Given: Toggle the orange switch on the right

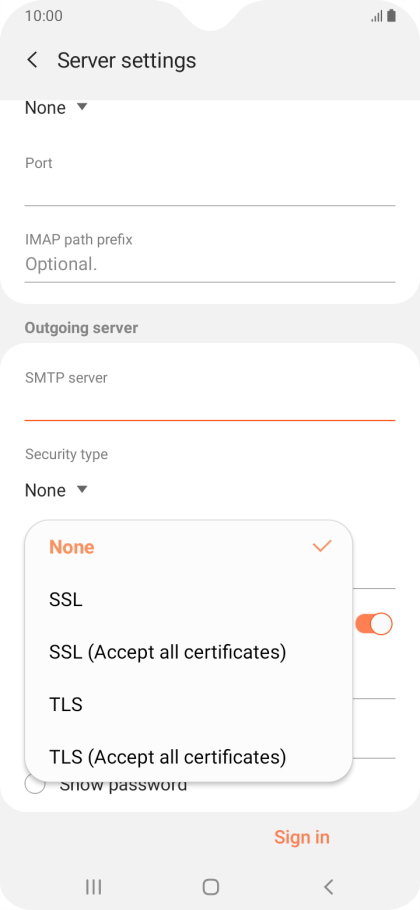Looking at the screenshot, I should tap(374, 624).
